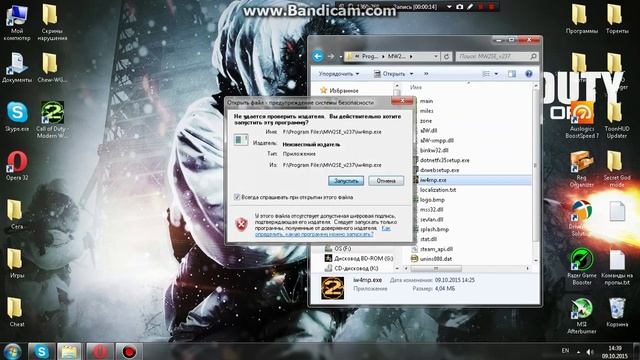This screenshot has width=640, height=360.
Task: Open the Мой компьютер desktop icon
Action: pos(17,22)
